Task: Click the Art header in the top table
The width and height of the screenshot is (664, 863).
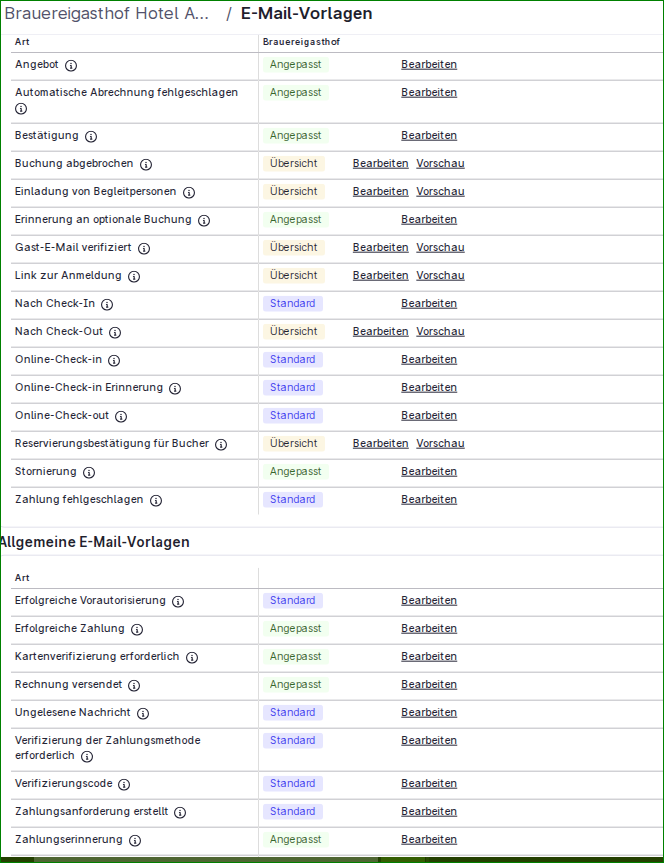Action: coord(22,42)
